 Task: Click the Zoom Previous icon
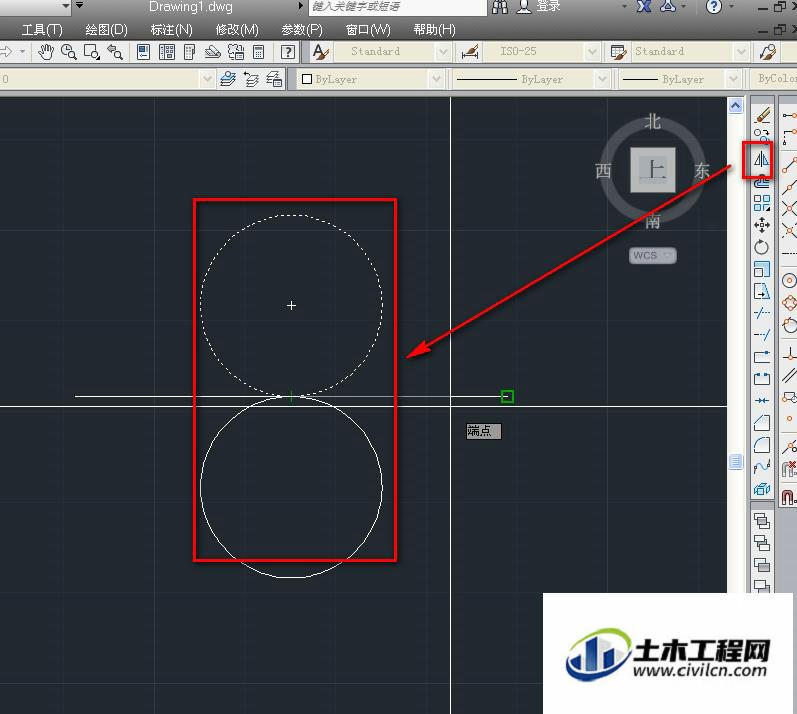[x=115, y=52]
